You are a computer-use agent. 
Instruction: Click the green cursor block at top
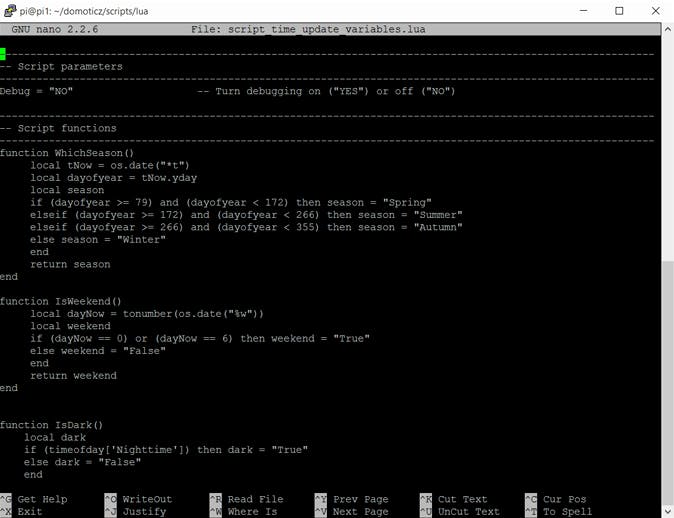pyautogui.click(x=3, y=54)
